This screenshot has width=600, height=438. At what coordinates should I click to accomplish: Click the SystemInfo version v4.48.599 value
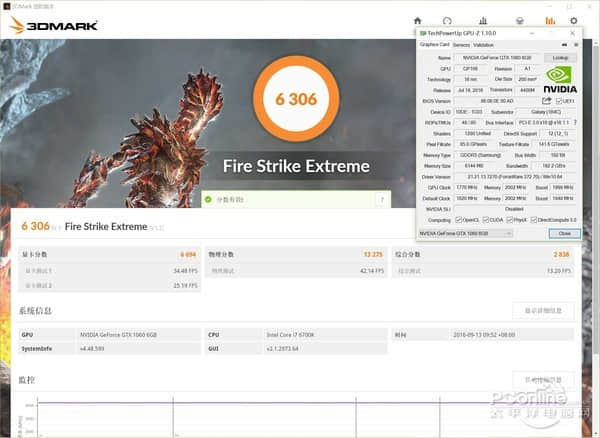(92, 349)
